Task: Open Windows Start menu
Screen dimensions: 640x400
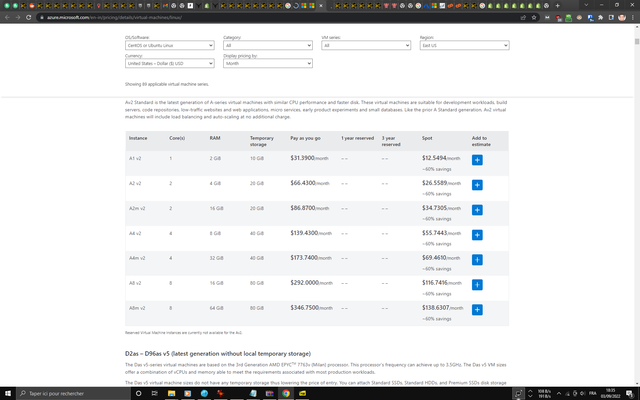Action: (x=7, y=393)
